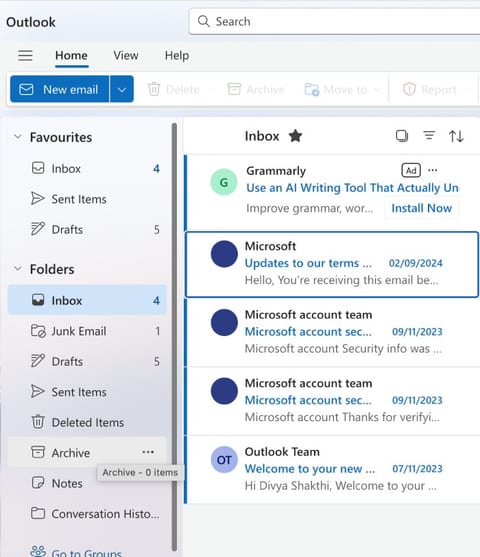Image resolution: width=480 pixels, height=557 pixels.
Task: Switch to the Home tab
Action: click(x=71, y=56)
